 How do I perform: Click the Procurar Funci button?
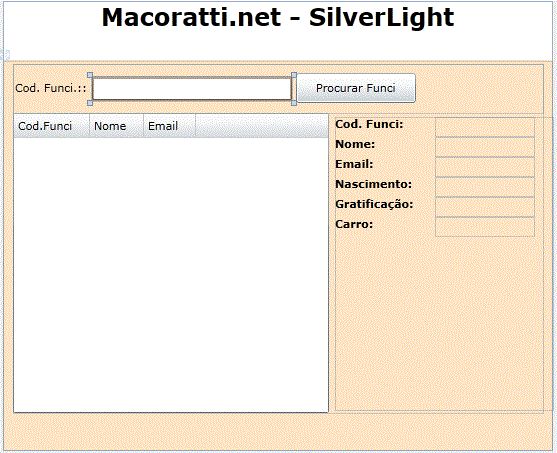coord(356,88)
